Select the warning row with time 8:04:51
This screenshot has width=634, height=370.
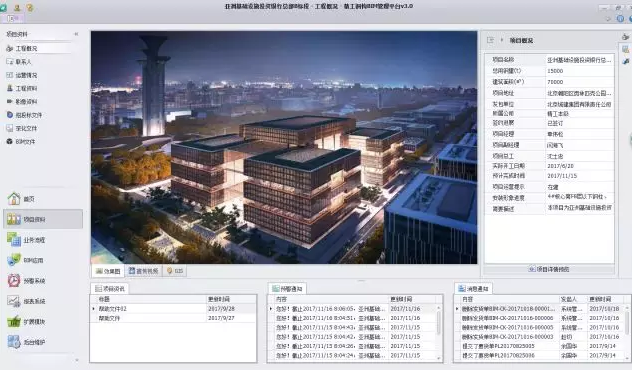tap(352, 318)
